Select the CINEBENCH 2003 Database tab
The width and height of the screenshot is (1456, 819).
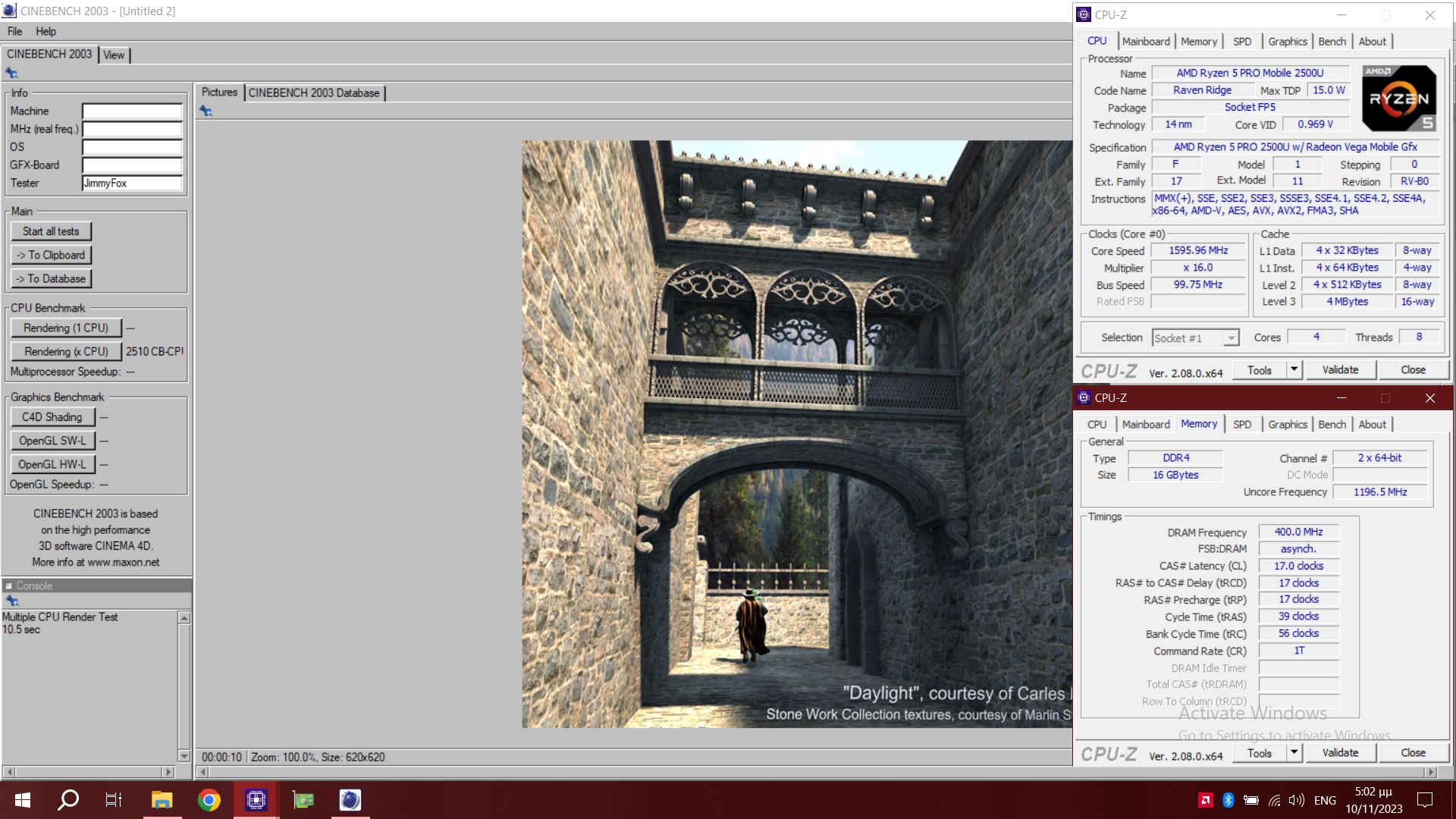314,93
